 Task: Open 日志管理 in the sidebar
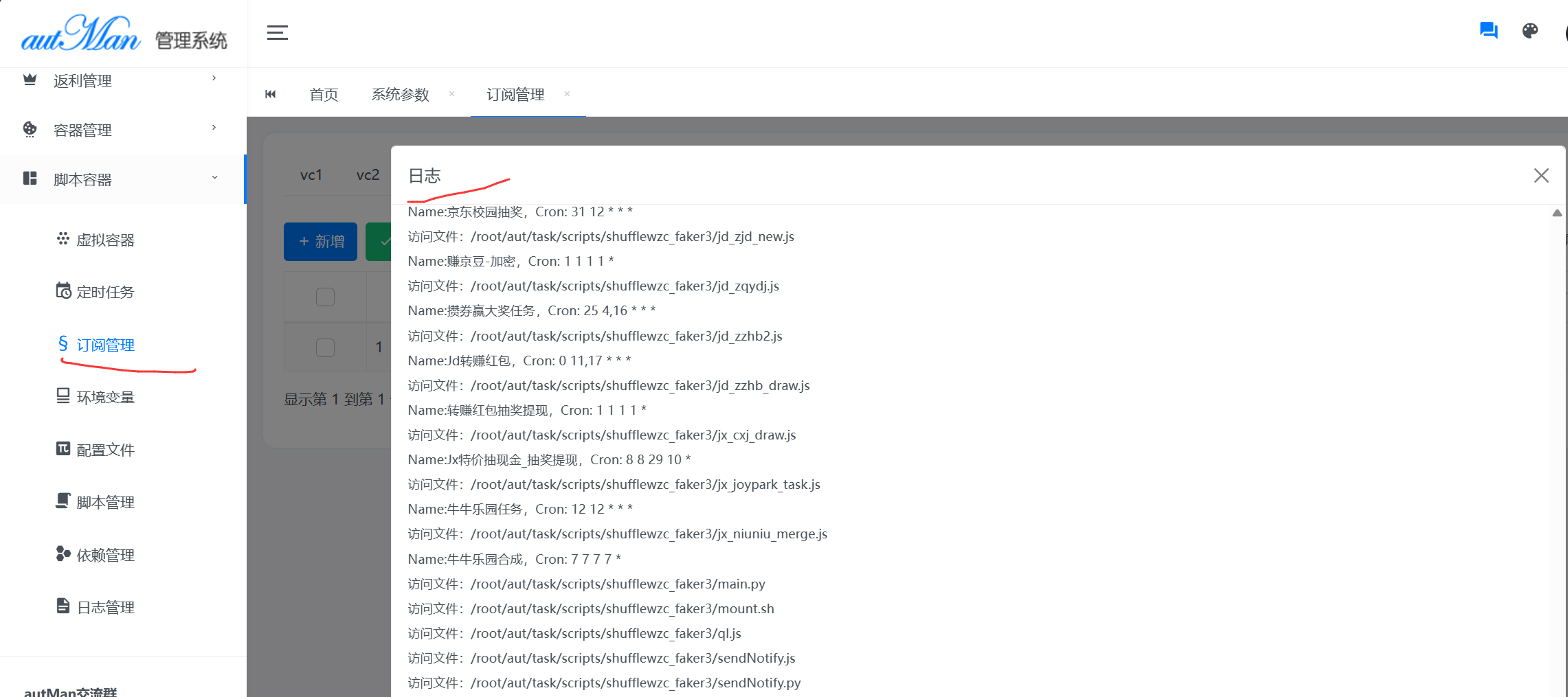(105, 608)
